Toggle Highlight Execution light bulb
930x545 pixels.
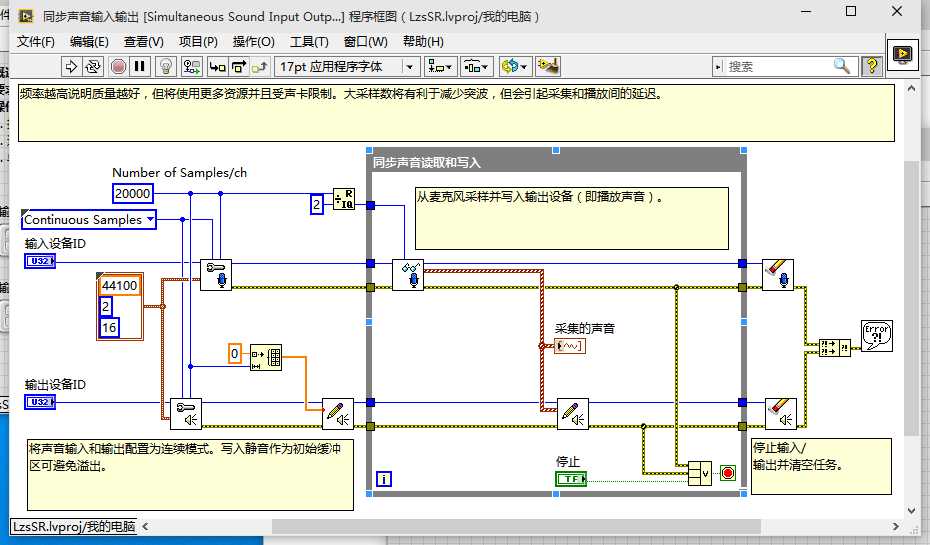click(166, 66)
